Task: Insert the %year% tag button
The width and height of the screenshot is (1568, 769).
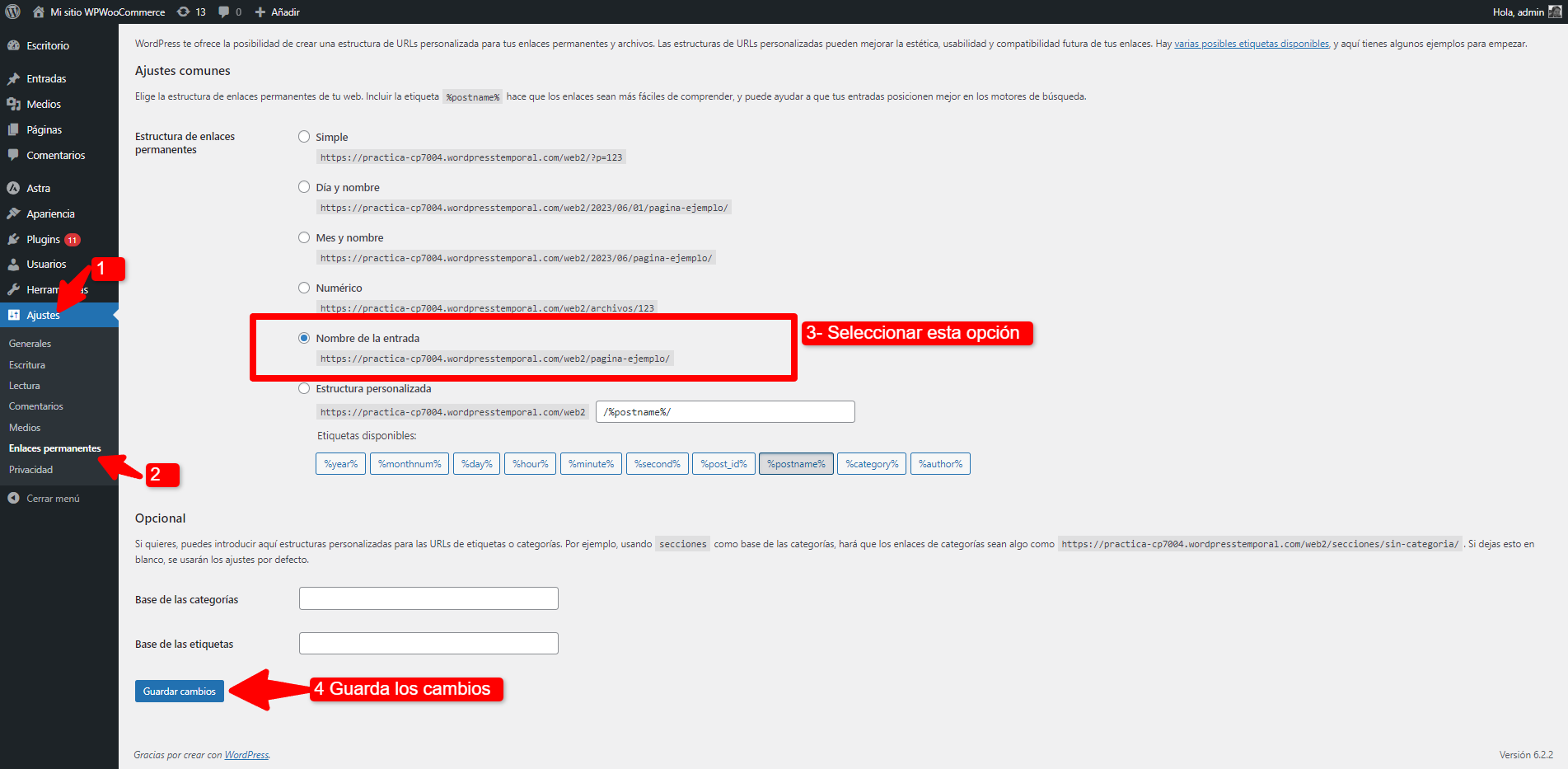Action: pos(341,464)
